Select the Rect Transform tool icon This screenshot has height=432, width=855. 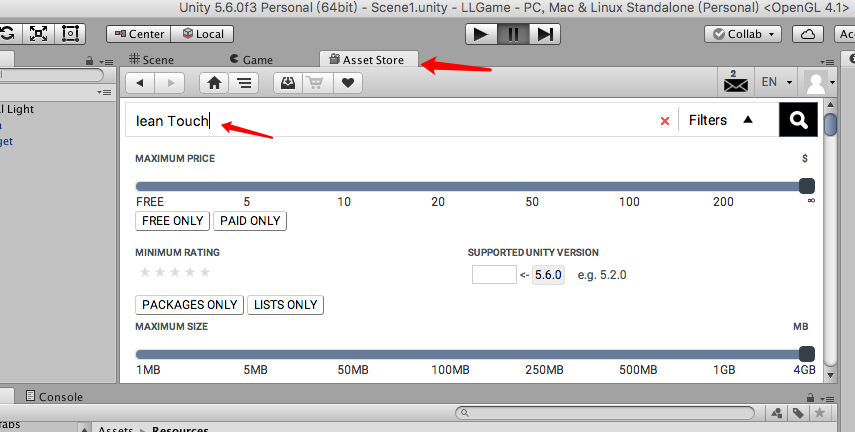point(70,34)
